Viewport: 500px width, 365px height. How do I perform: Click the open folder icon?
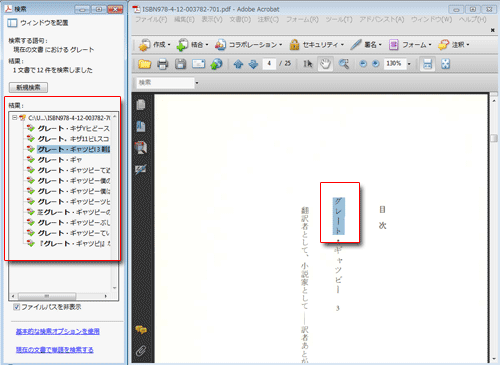pos(145,64)
